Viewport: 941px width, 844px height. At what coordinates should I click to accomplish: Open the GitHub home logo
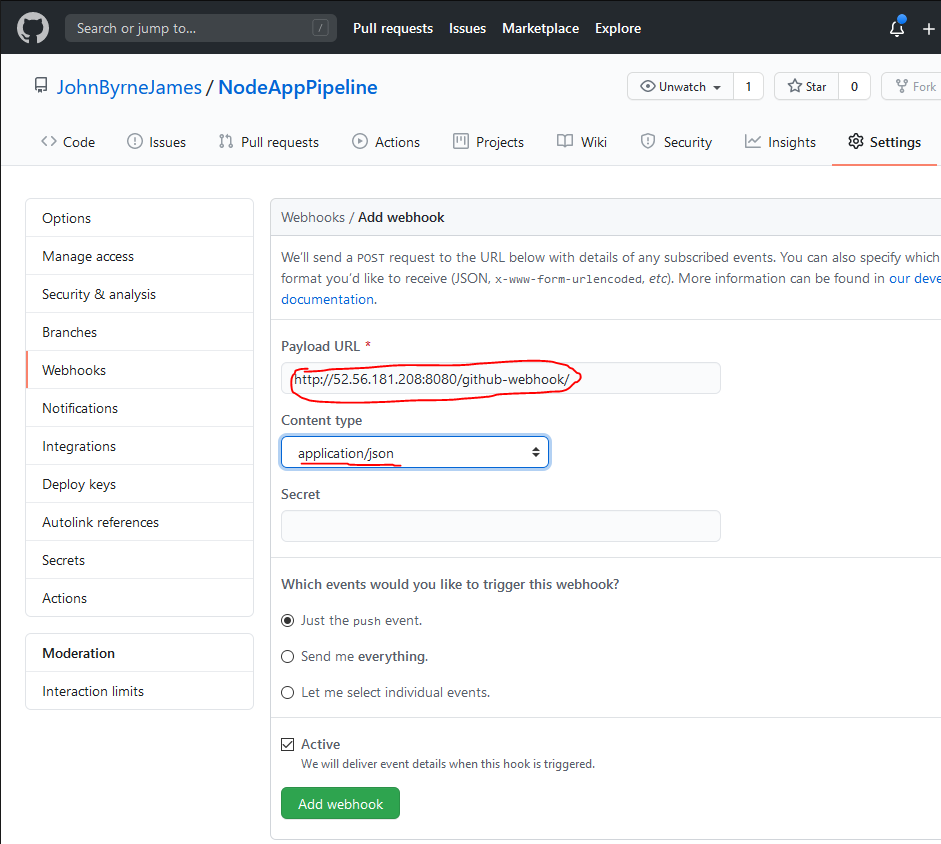pyautogui.click(x=32, y=28)
